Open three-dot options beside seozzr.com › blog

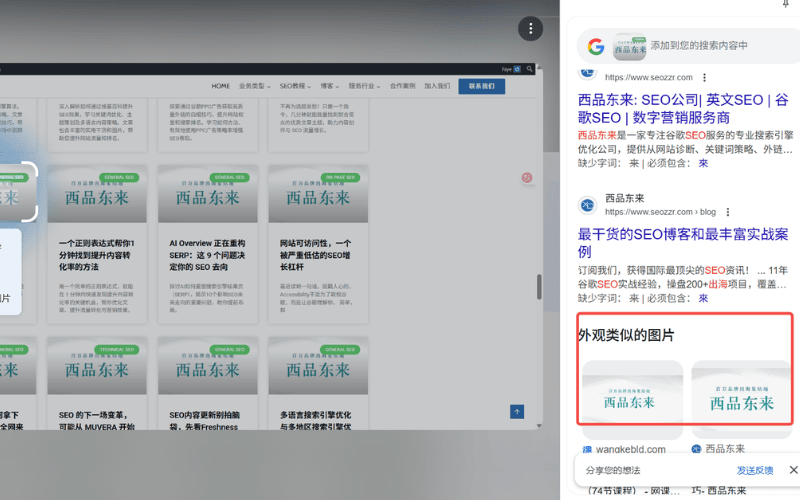point(728,212)
